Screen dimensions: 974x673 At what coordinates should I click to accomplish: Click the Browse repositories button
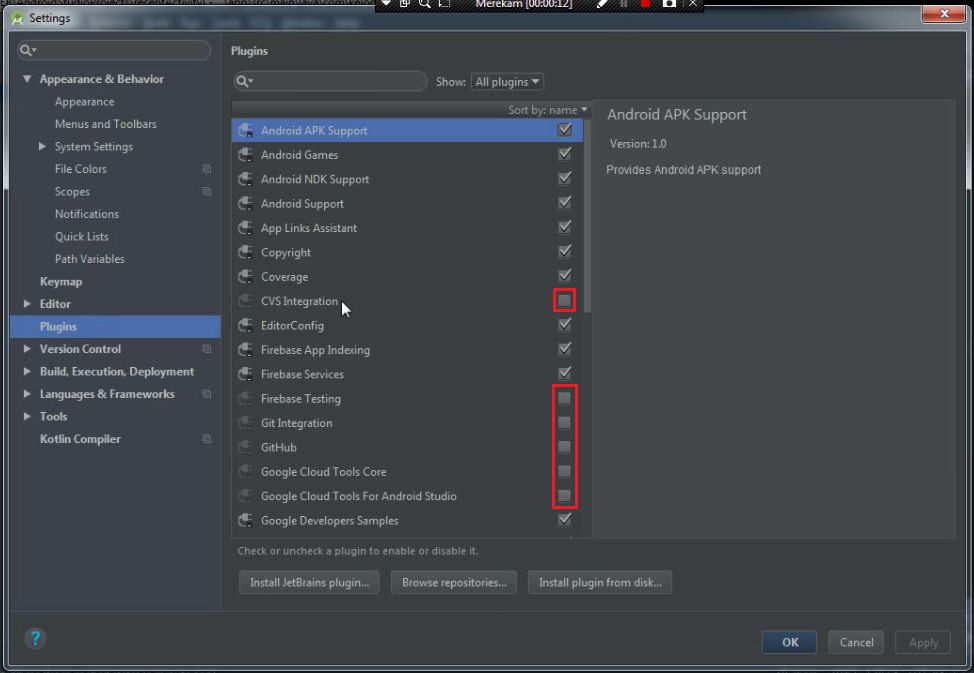(x=454, y=582)
